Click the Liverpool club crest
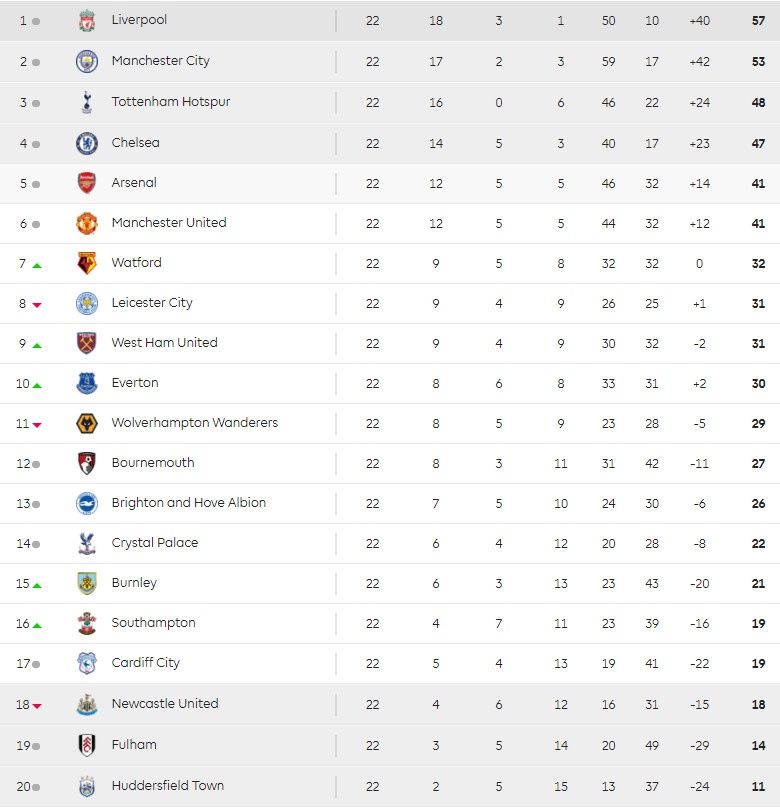This screenshot has height=807, width=780. coord(87,21)
